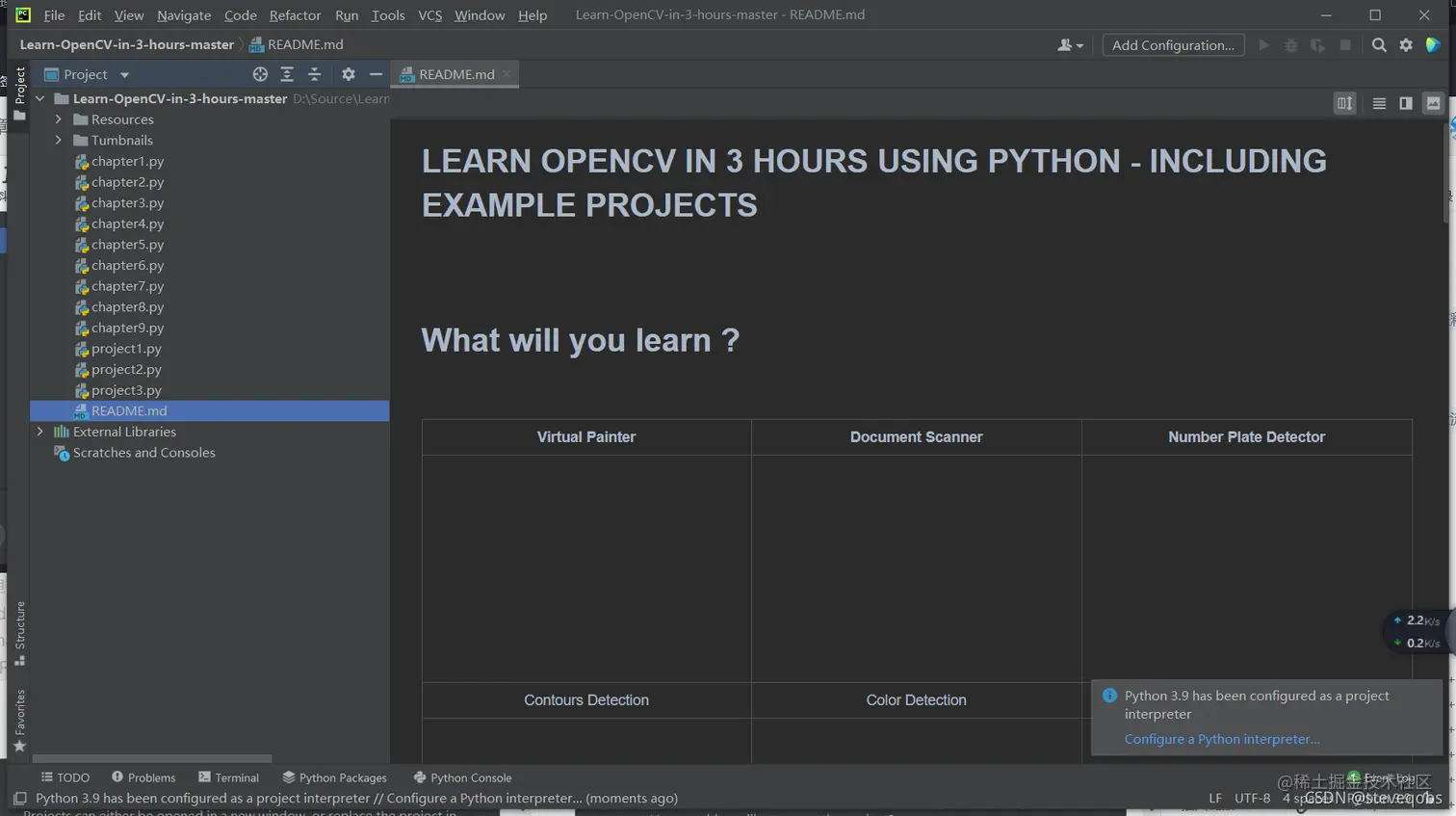Image resolution: width=1456 pixels, height=816 pixels.
Task: Click Scratches and Consoles node
Action: click(143, 453)
